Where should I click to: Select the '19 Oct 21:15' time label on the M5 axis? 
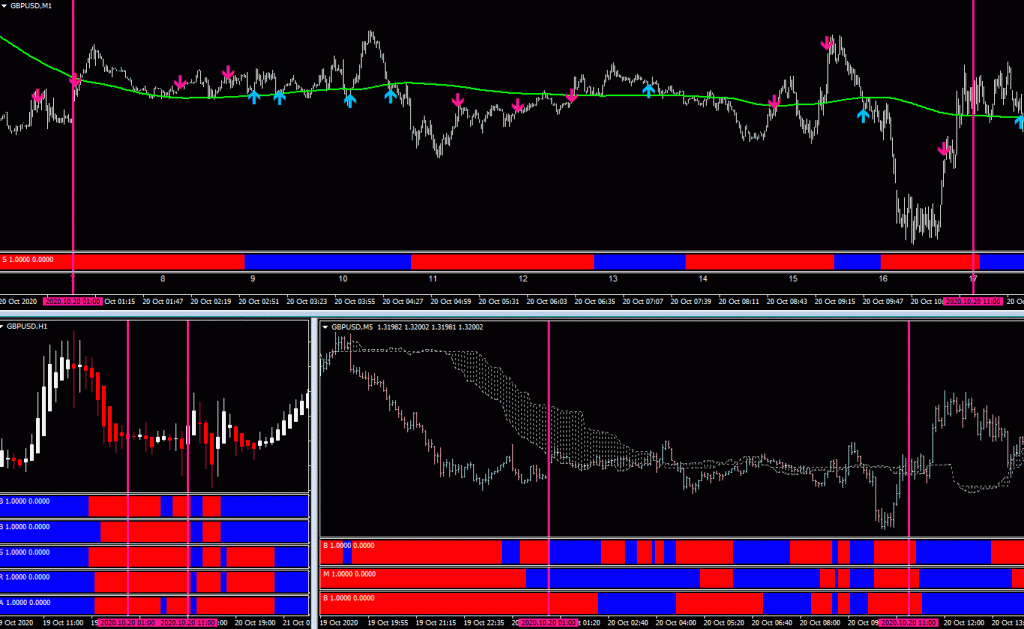[435, 623]
